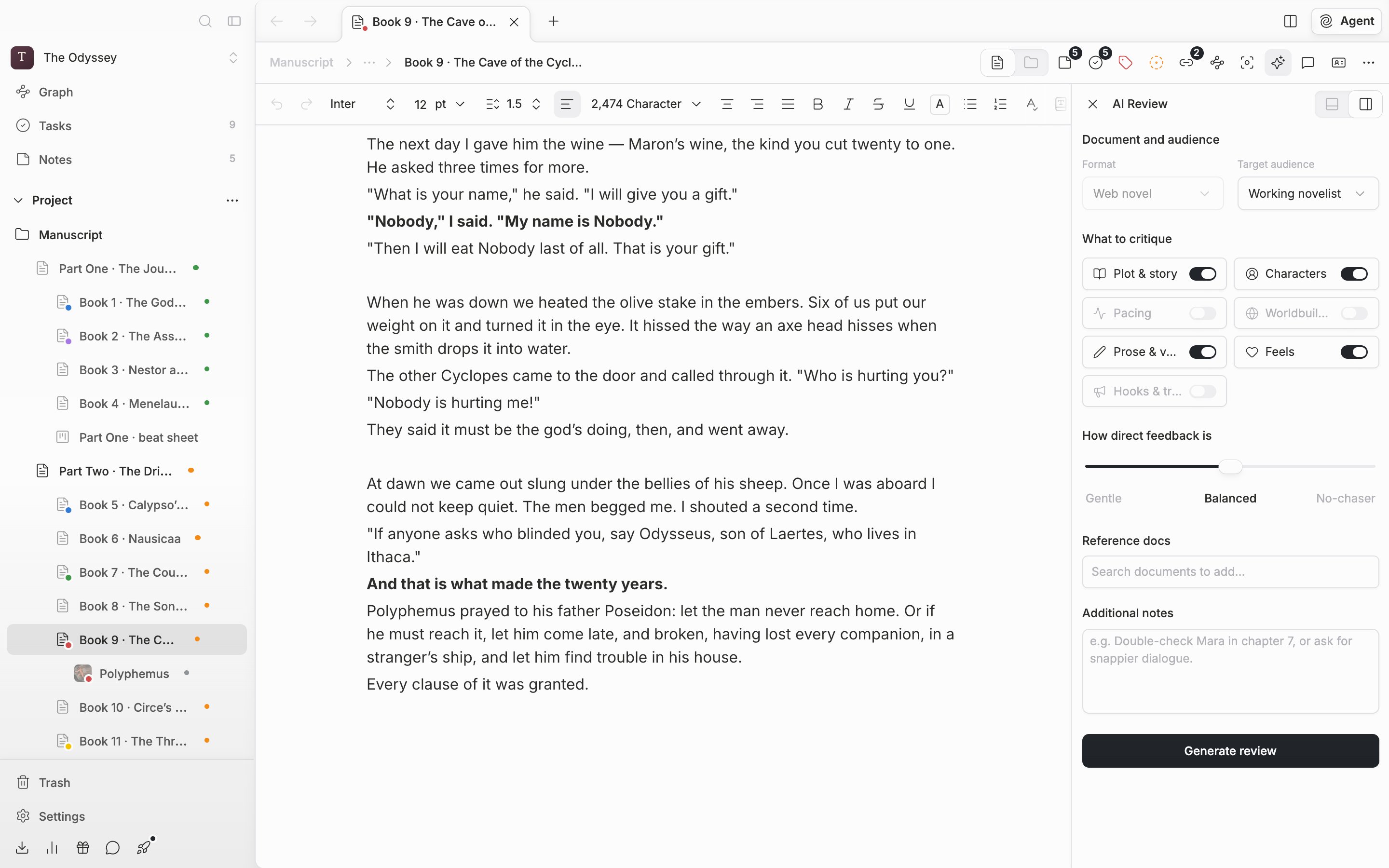Open more options in top toolbar
1389x868 pixels.
tap(1368, 63)
